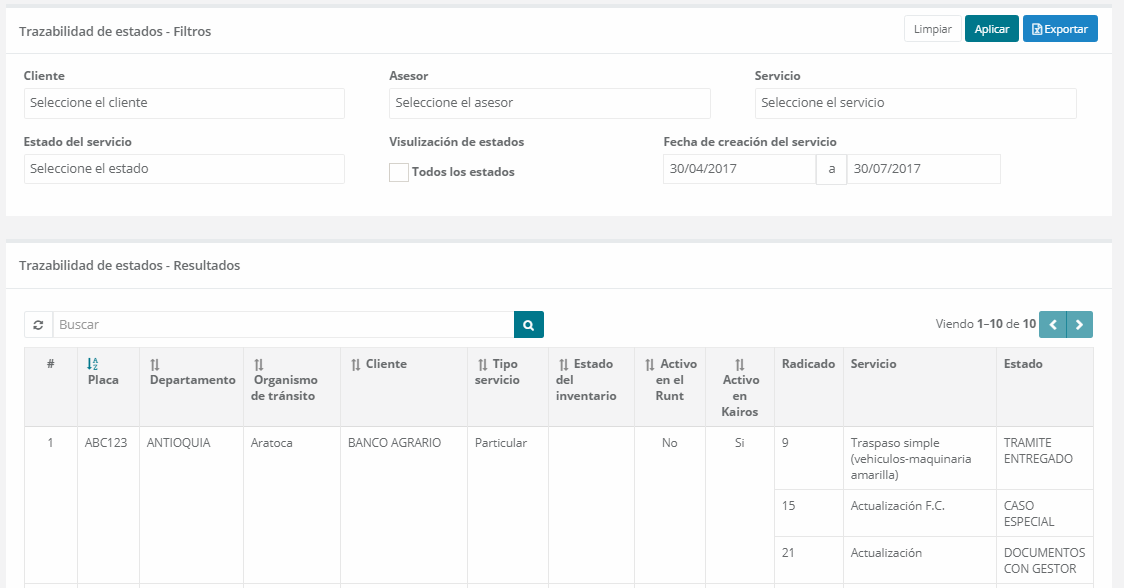This screenshot has height=588, width=1124.
Task: Expand the Servicio selection dropdown
Action: tap(915, 103)
